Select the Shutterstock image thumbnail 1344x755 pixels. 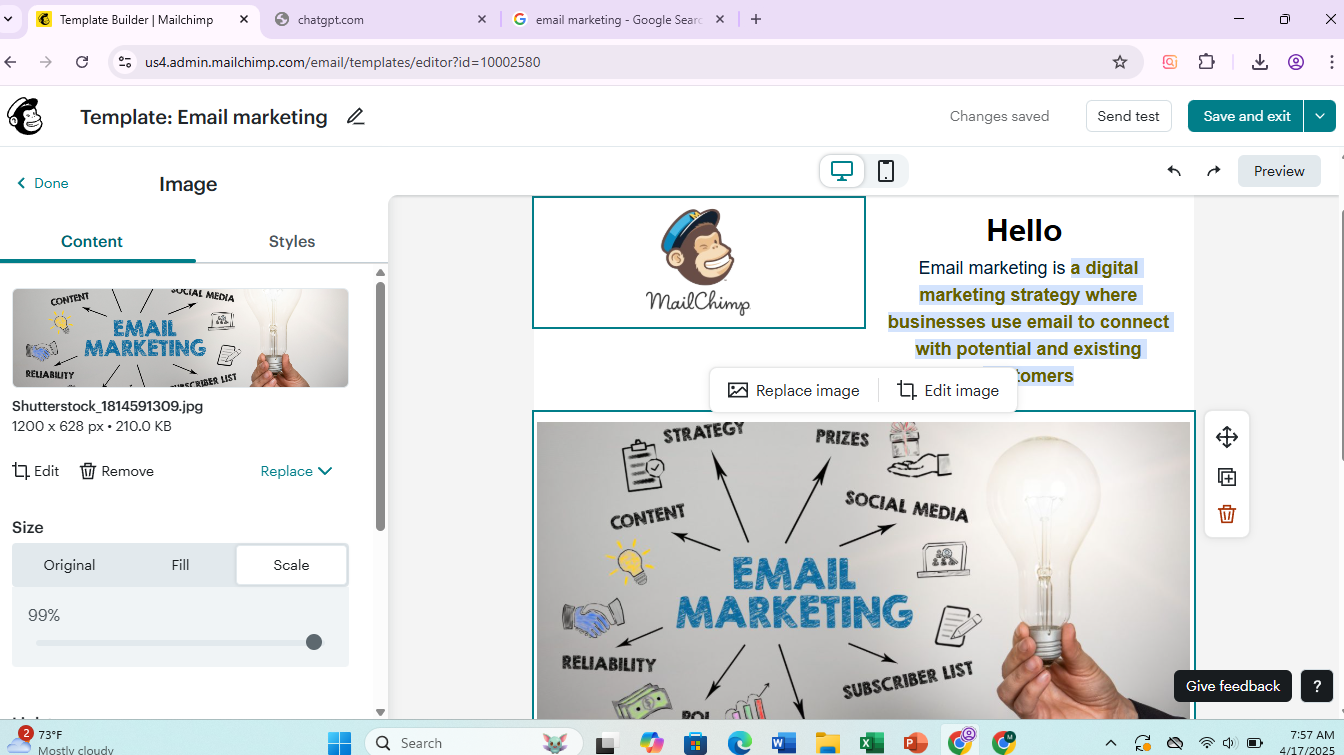click(180, 337)
